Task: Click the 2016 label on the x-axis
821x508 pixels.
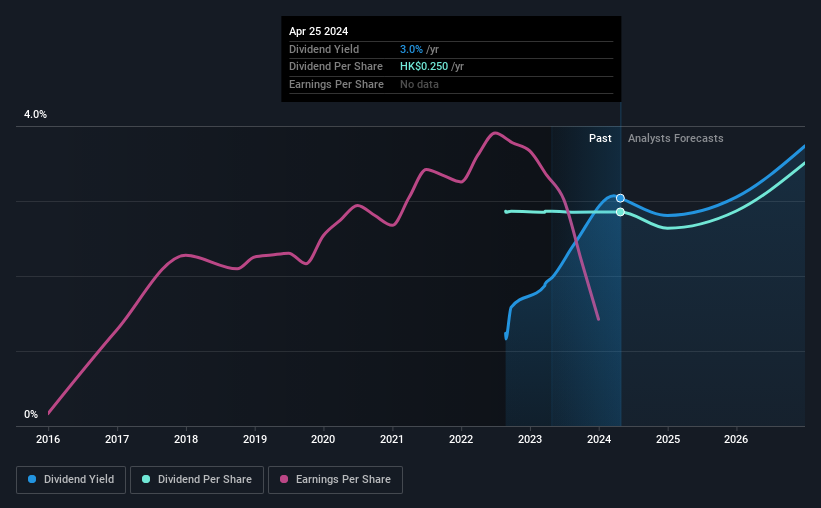Action: coord(48,439)
